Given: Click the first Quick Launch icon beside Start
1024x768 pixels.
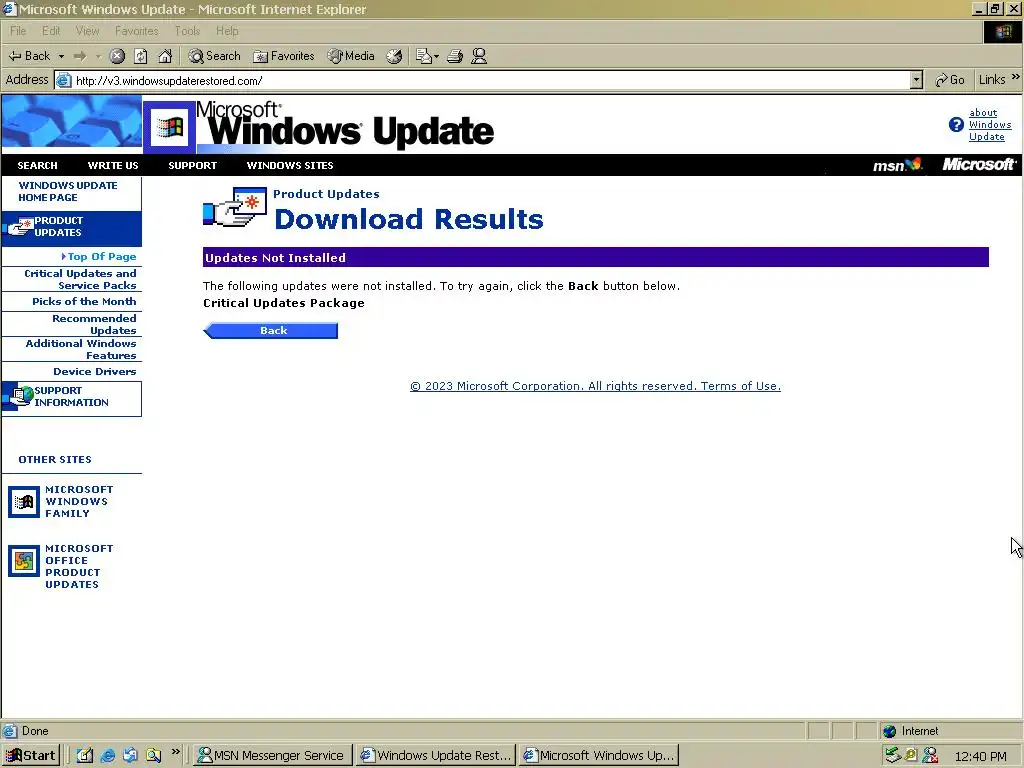Looking at the screenshot, I should pyautogui.click(x=86, y=756).
